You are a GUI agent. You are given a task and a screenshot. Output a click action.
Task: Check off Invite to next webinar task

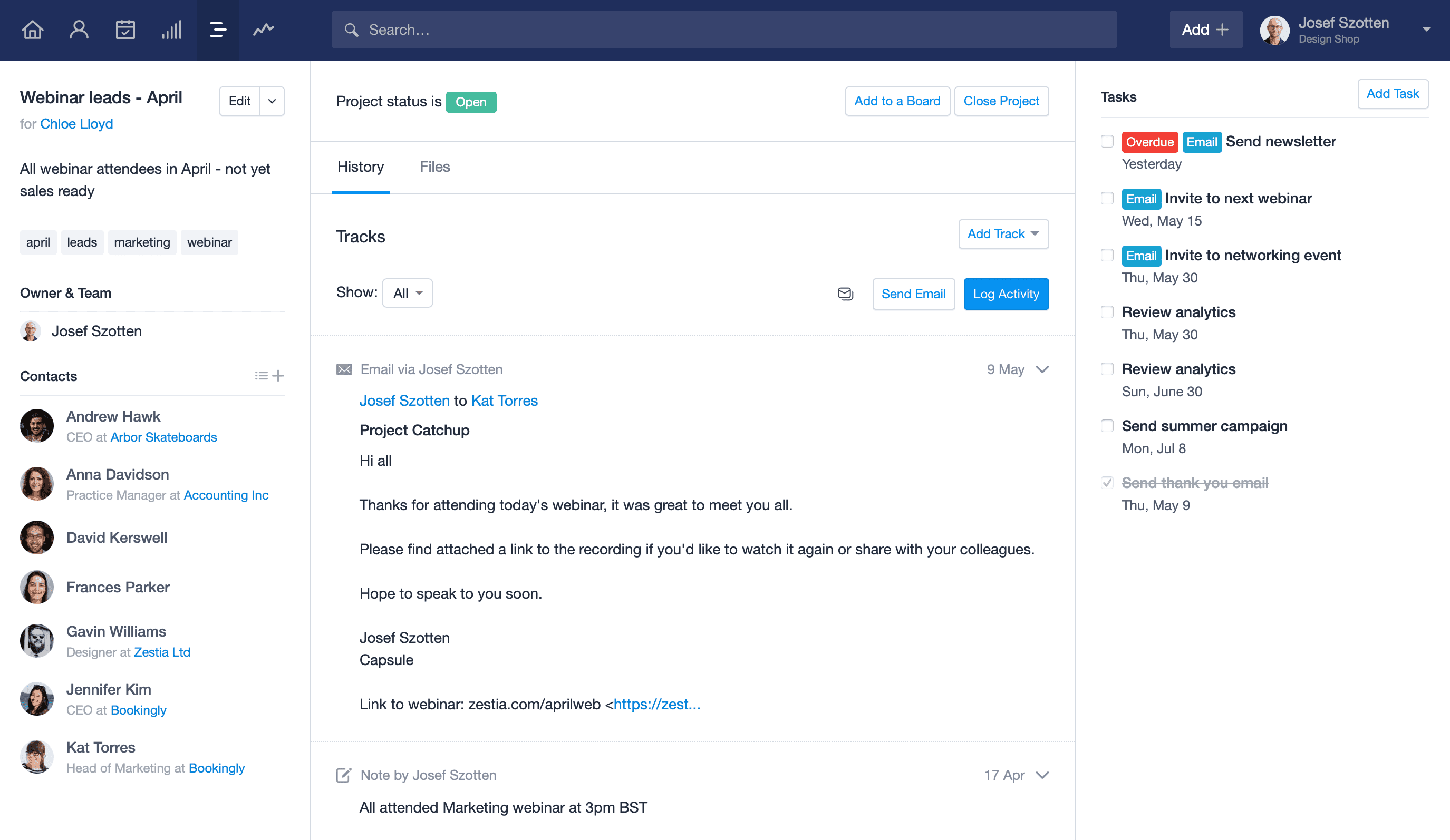pyautogui.click(x=1107, y=198)
